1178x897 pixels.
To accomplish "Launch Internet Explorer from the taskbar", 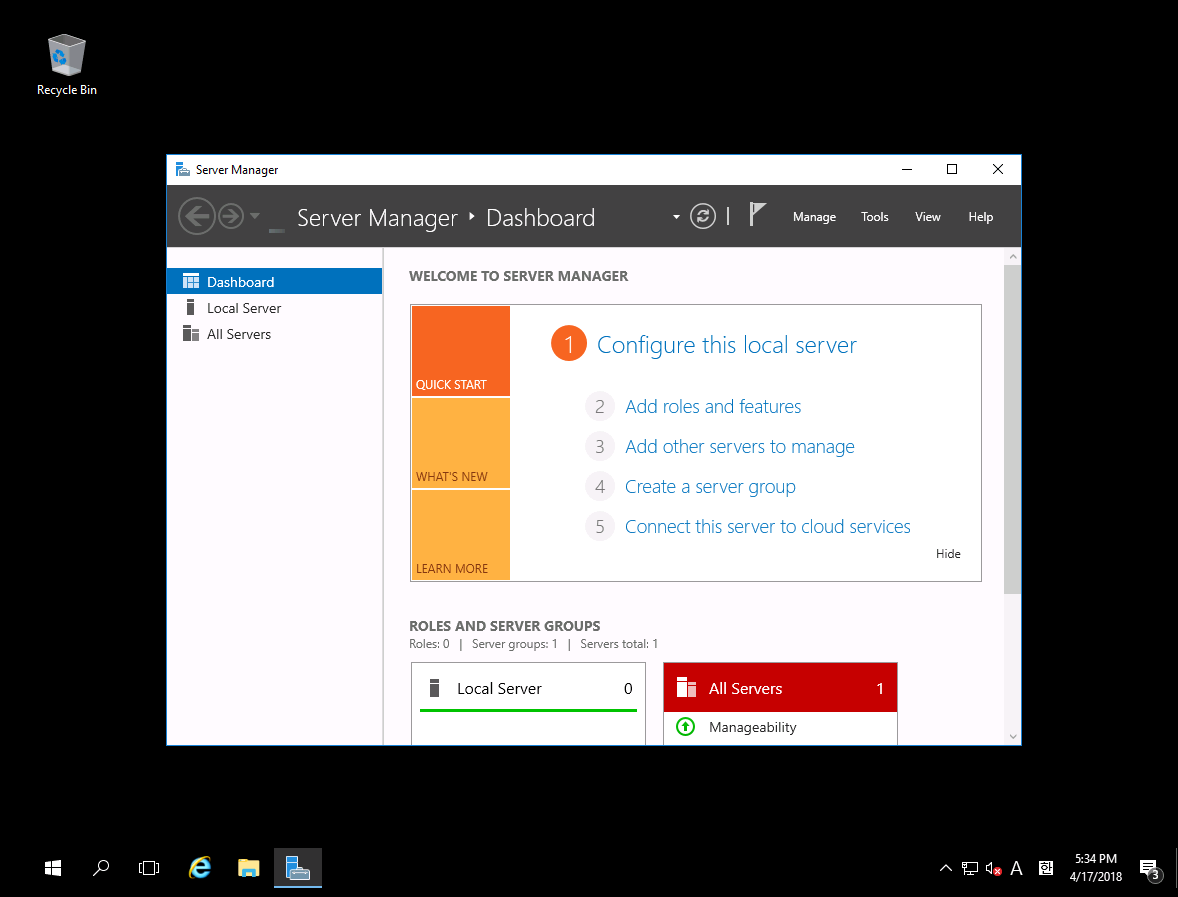I will pos(199,868).
